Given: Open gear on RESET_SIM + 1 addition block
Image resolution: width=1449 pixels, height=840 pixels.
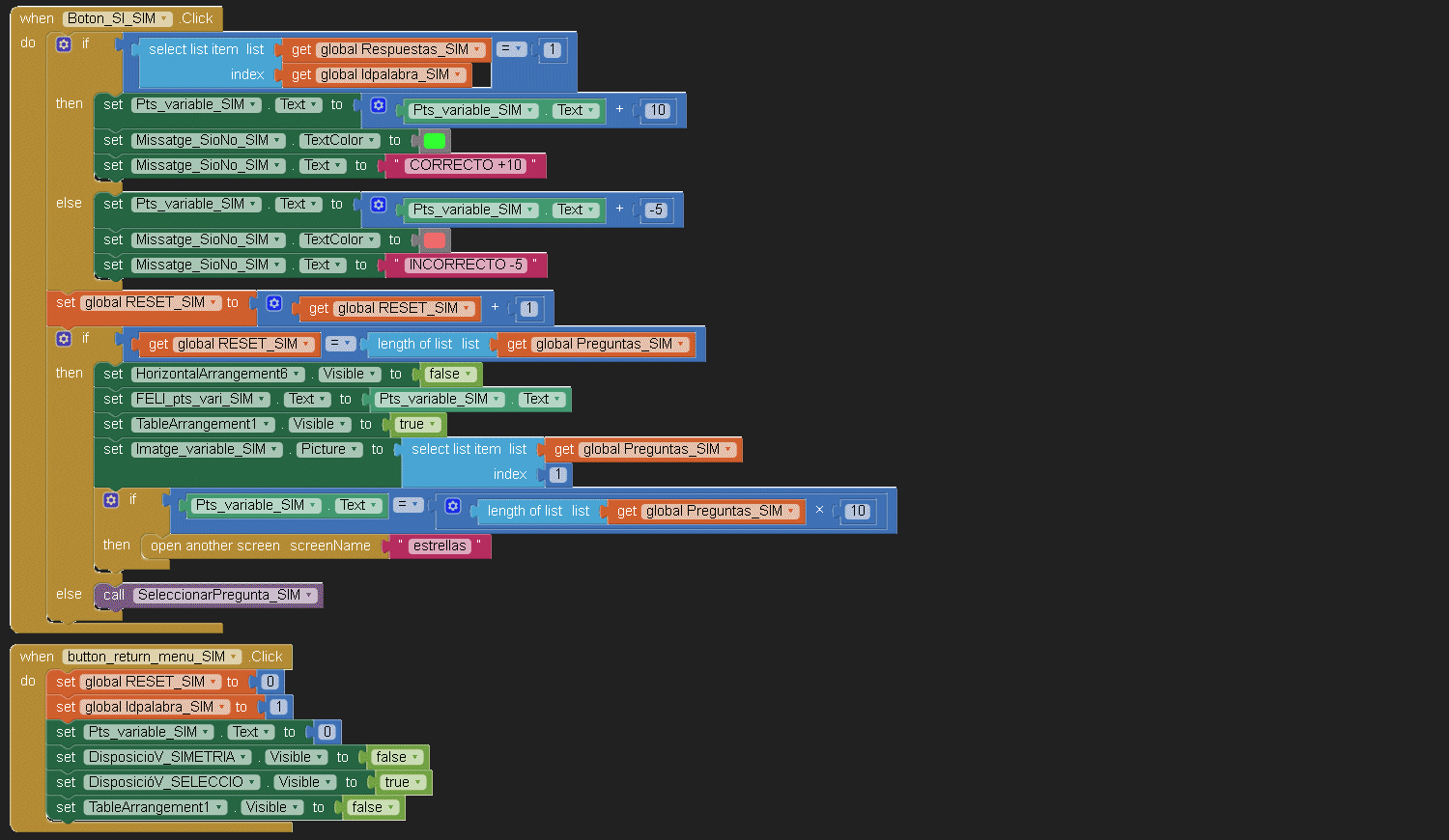Looking at the screenshot, I should tap(274, 303).
